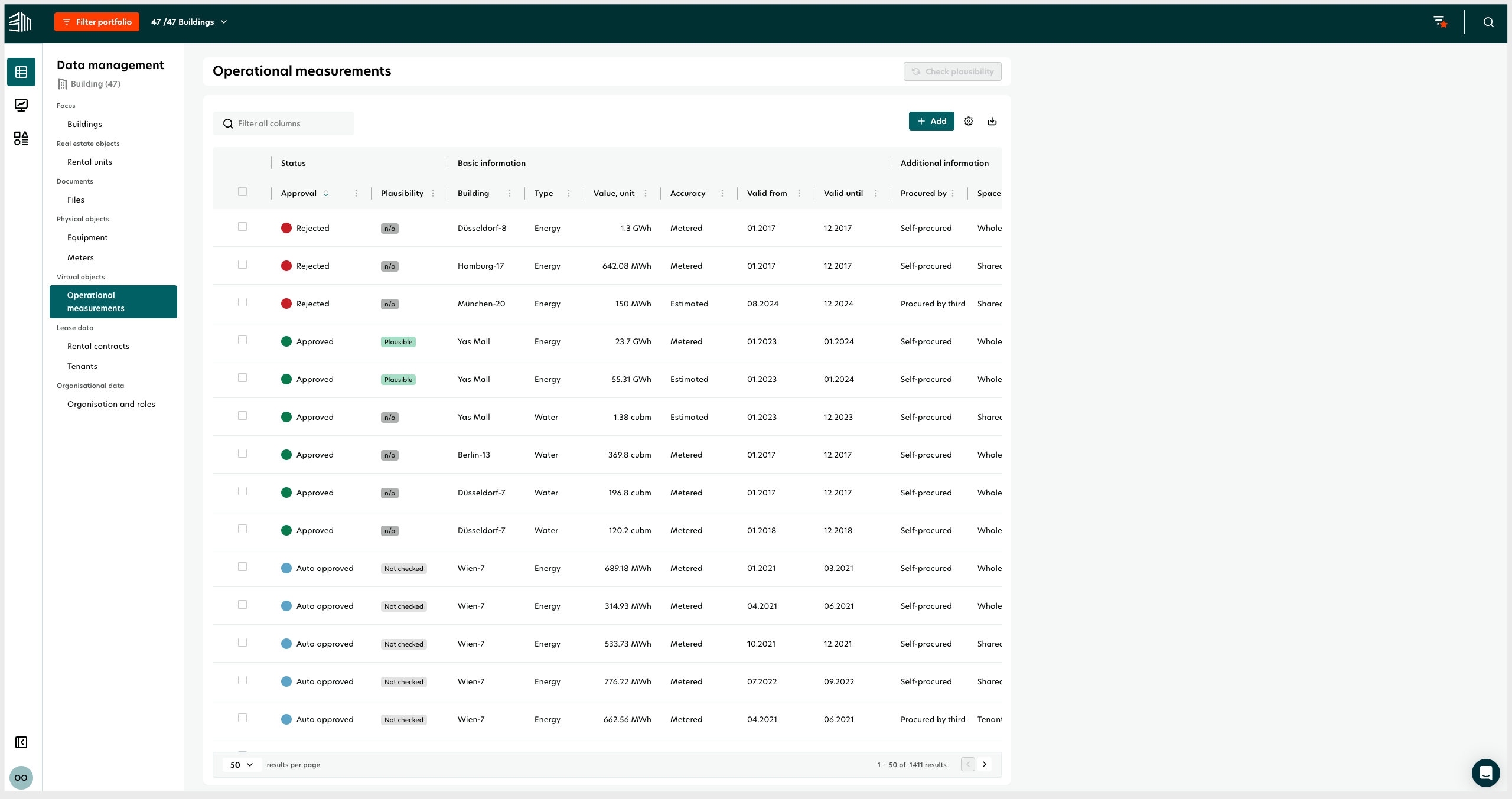Open the Accuracy column options menu
The height and width of the screenshot is (799, 1512).
pyautogui.click(x=722, y=193)
